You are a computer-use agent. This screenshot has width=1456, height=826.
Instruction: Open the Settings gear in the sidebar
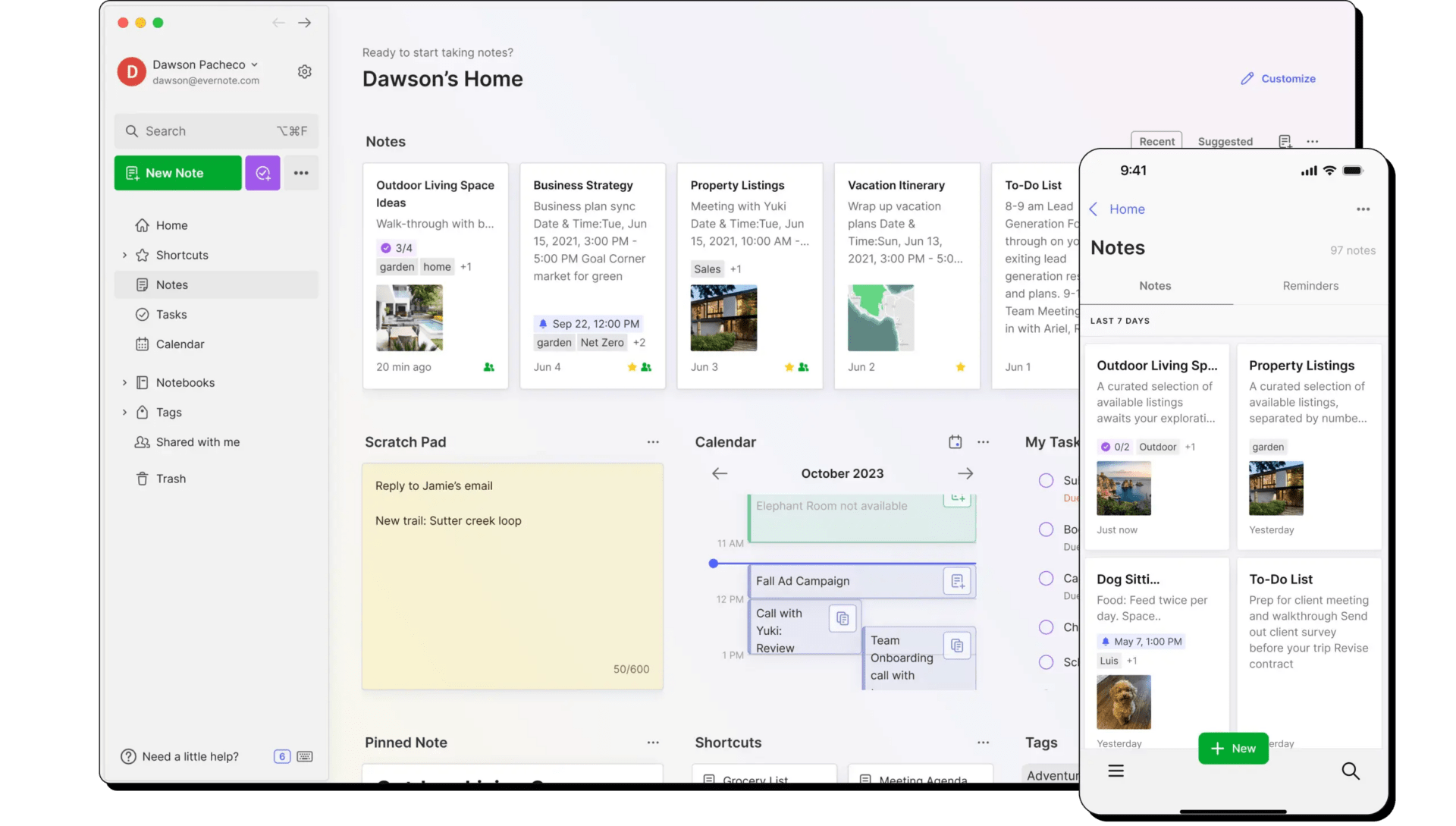[x=304, y=71]
